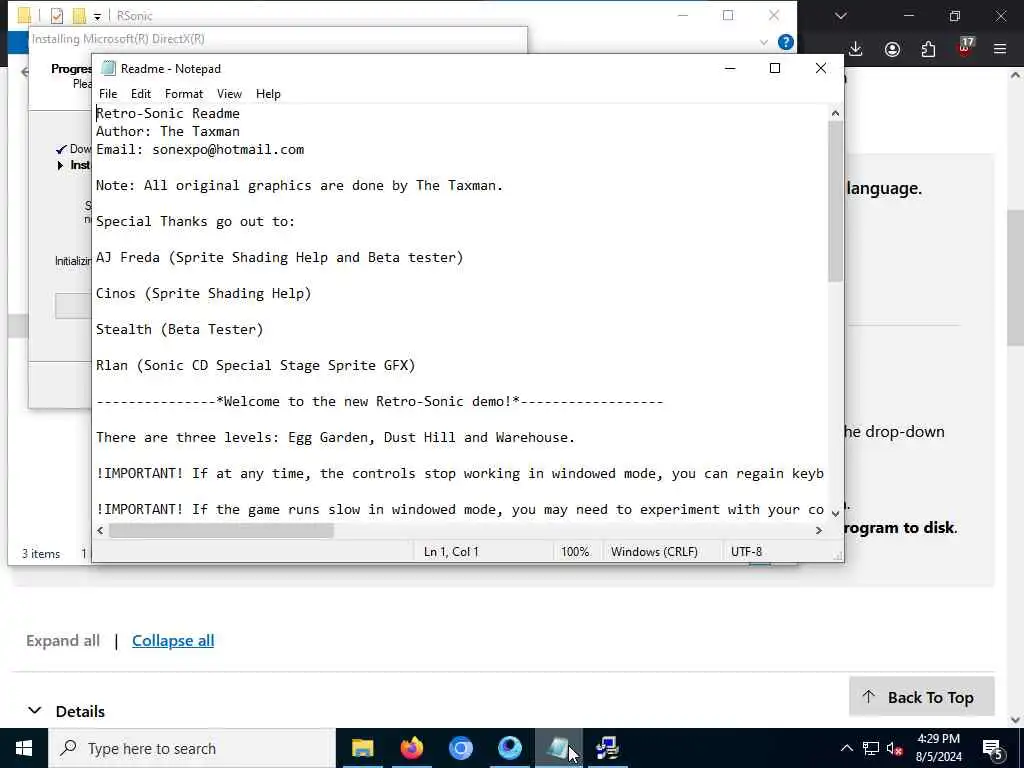This screenshot has width=1024, height=768.
Task: Click the folder icon in RSonic Explorer title bar
Action: [24, 16]
